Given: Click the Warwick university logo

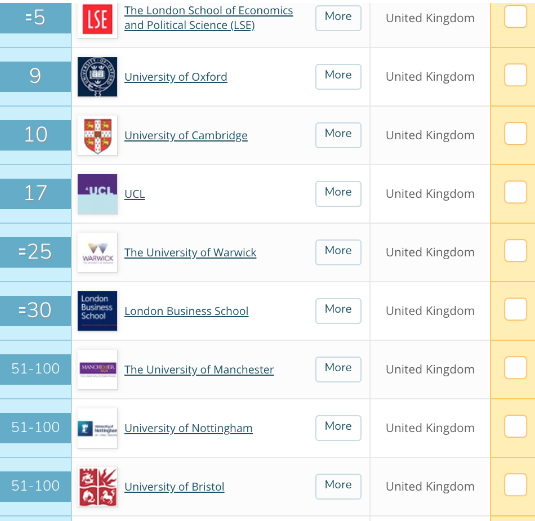Looking at the screenshot, I should click(x=98, y=252).
